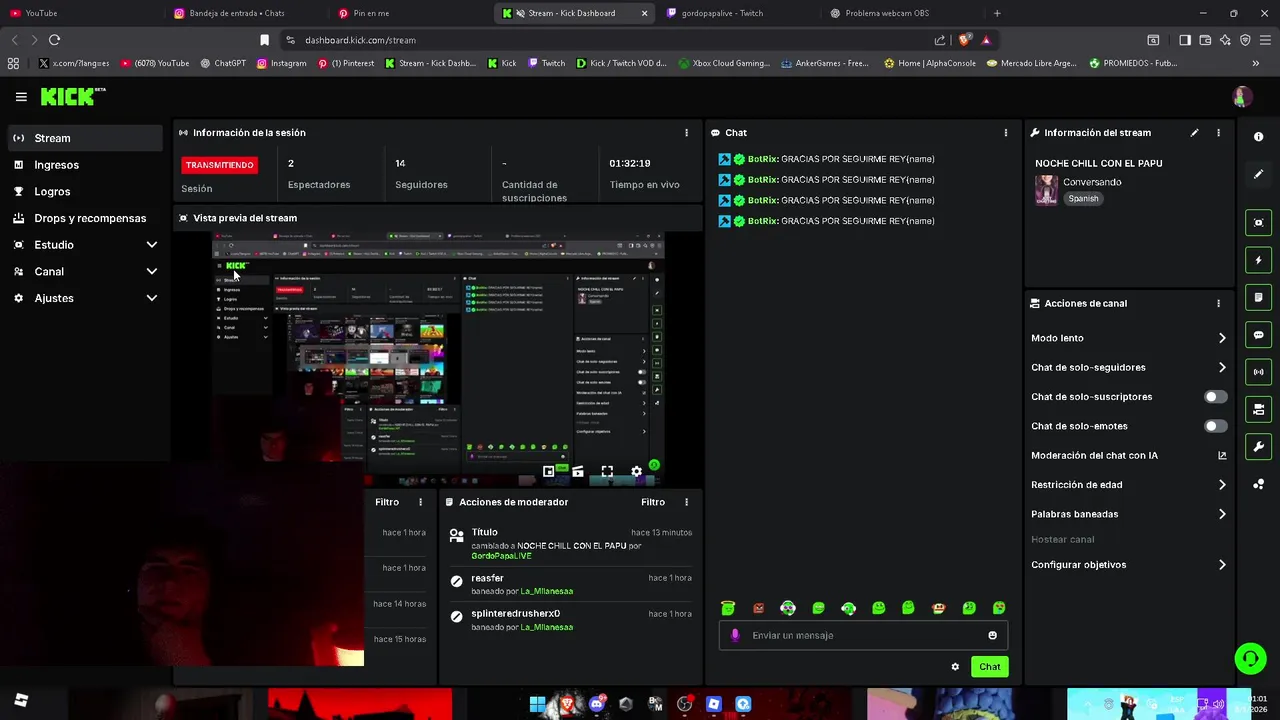This screenshot has height=720, width=1280.
Task: Toggle the stream preview panel icon in sidebar
Action: click(1258, 222)
